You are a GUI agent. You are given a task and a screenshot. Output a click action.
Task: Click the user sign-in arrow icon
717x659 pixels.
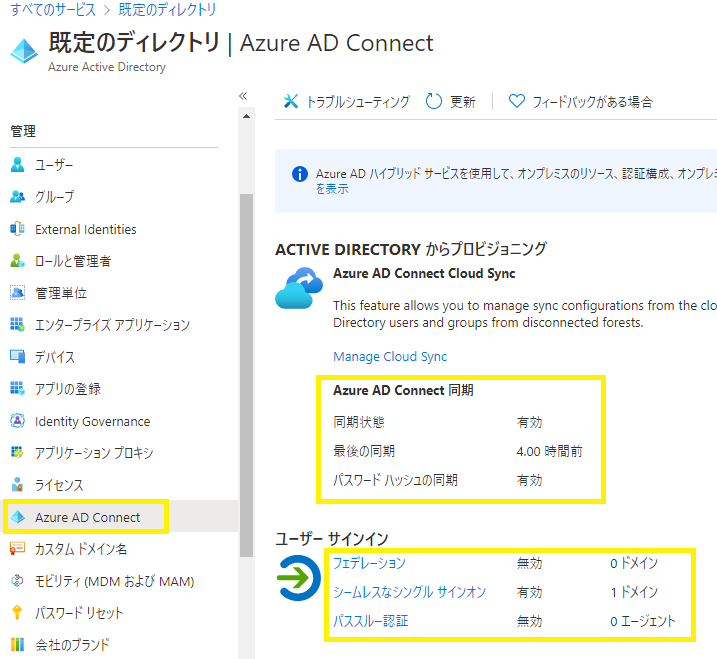299,578
